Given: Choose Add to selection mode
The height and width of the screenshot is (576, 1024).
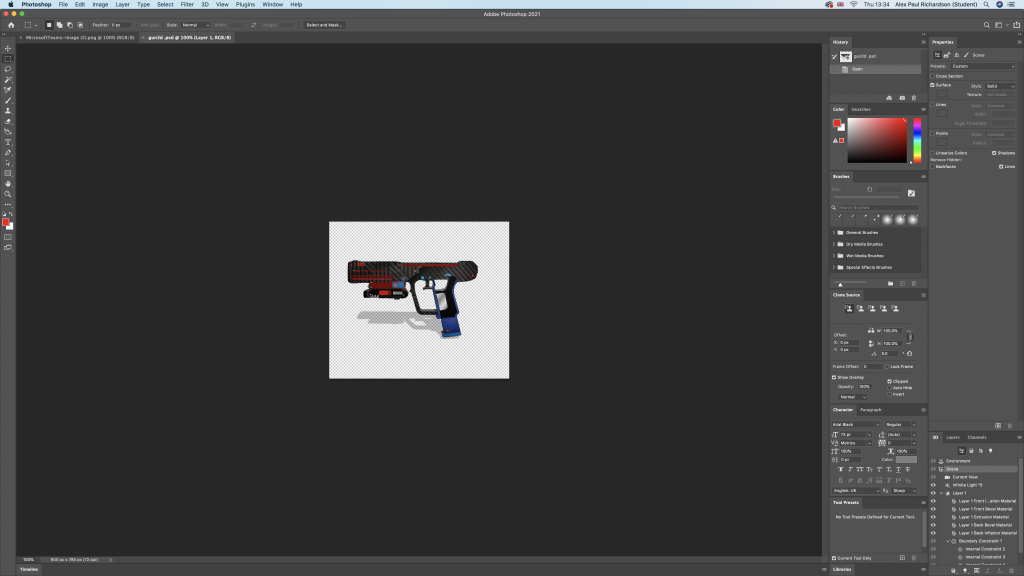Looking at the screenshot, I should click(59, 25).
